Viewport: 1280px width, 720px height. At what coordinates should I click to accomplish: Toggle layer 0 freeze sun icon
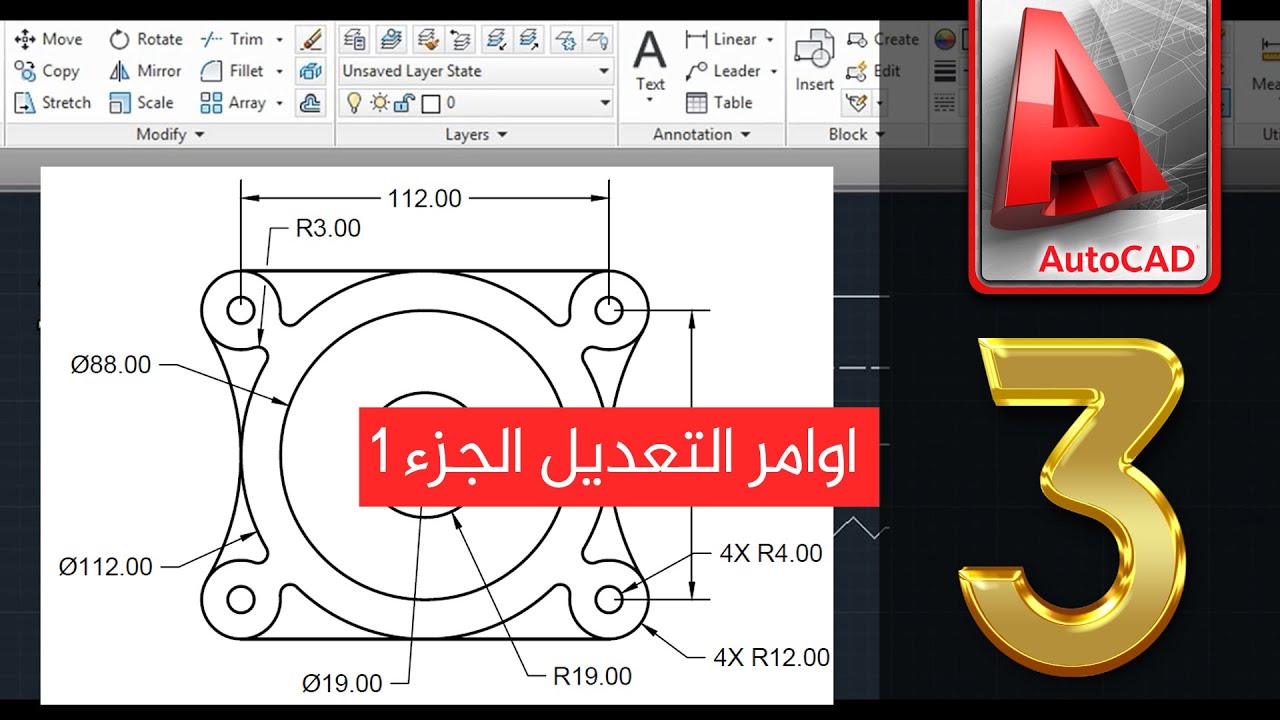click(379, 102)
